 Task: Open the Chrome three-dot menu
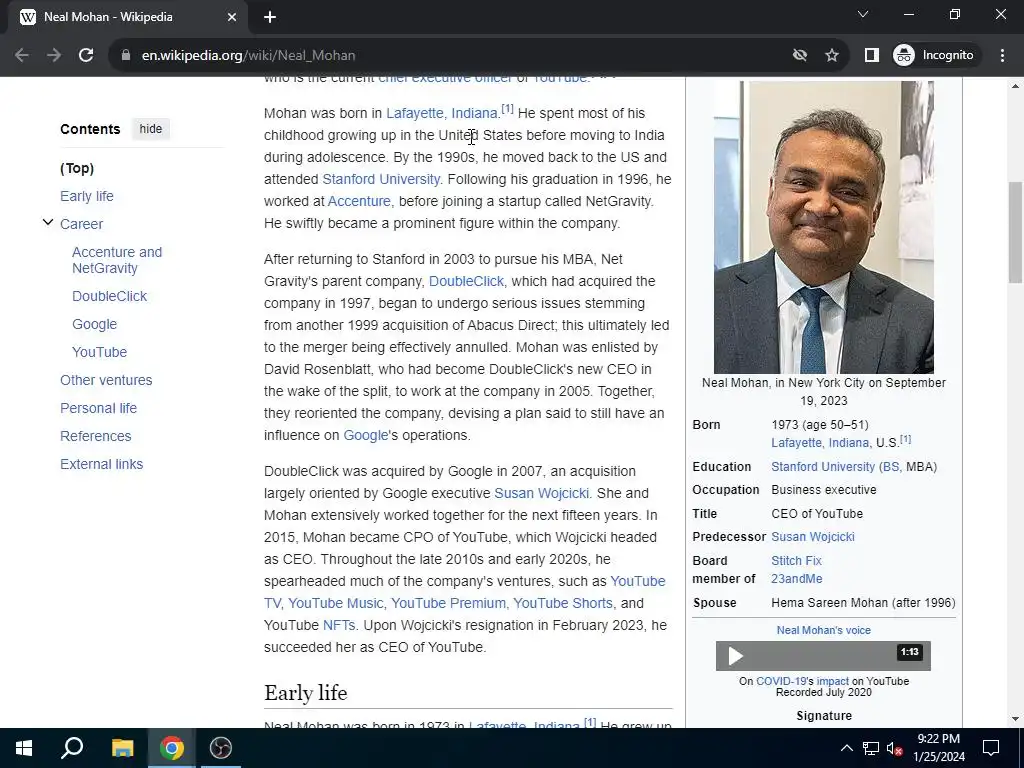(x=1002, y=56)
